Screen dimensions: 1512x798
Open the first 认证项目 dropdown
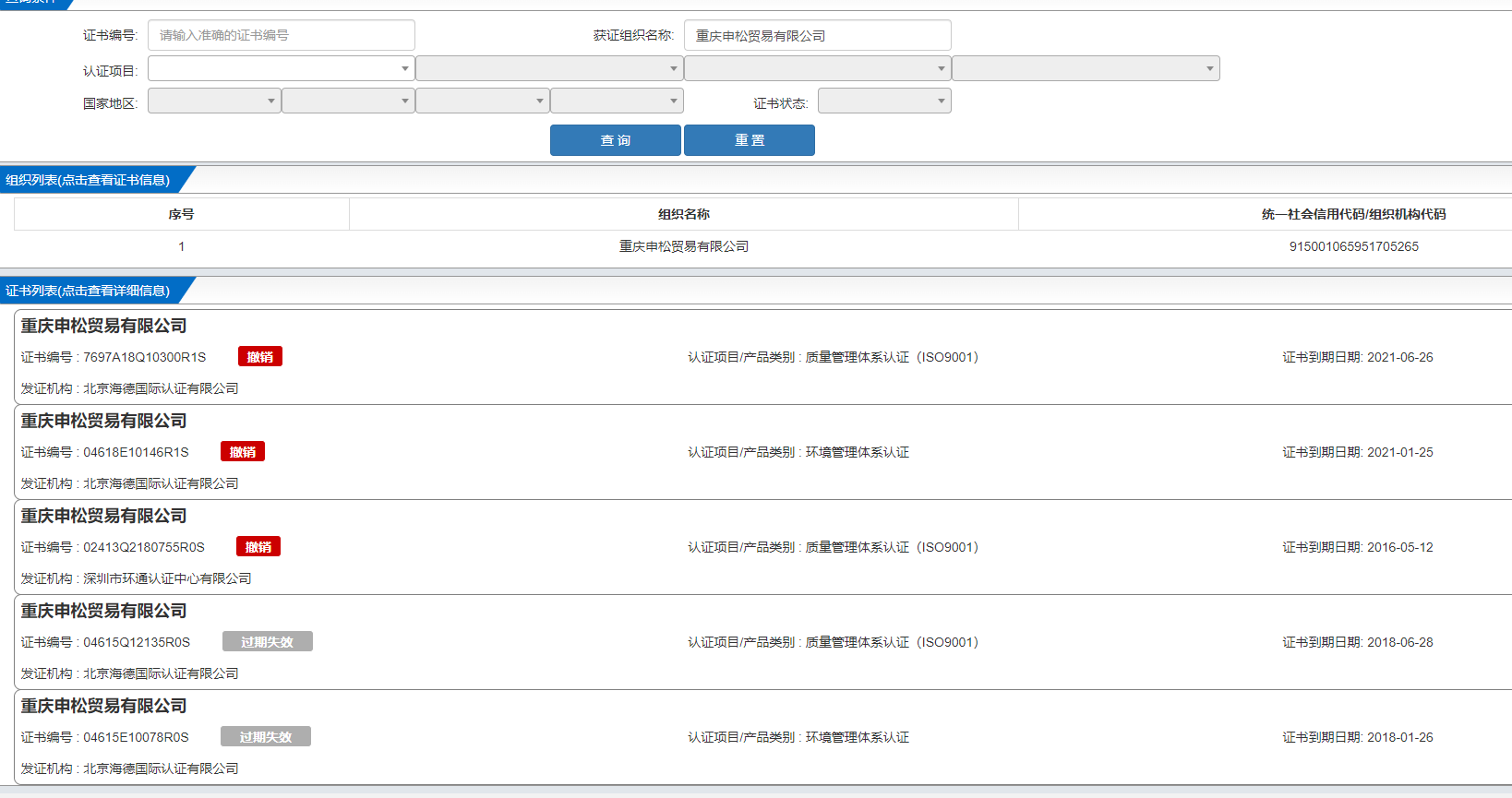pos(281,68)
